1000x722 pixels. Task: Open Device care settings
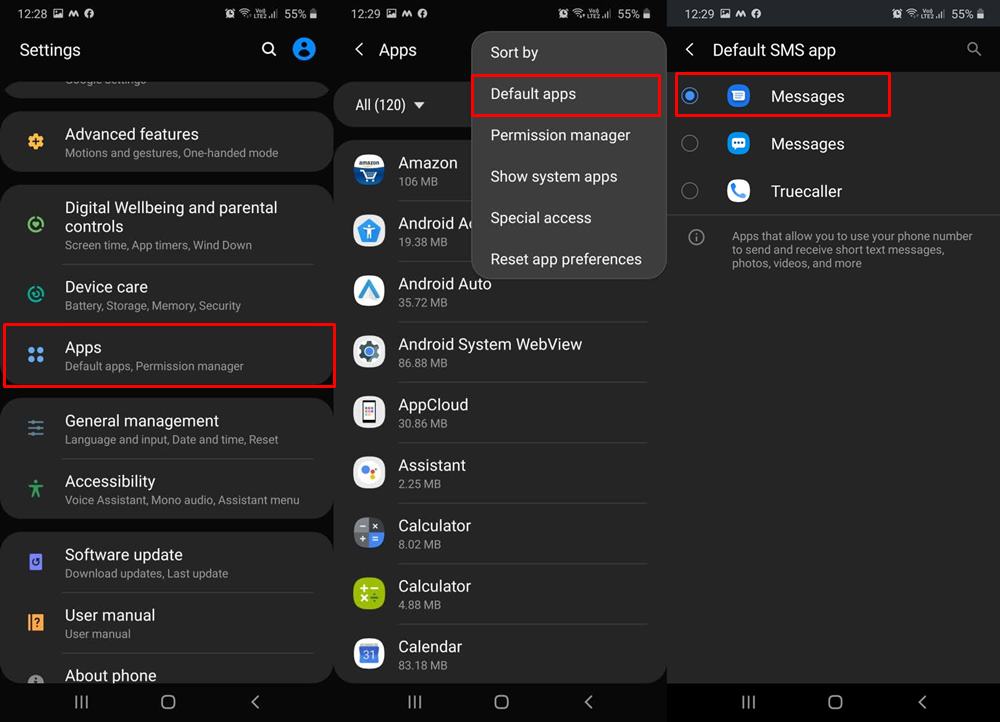(167, 295)
